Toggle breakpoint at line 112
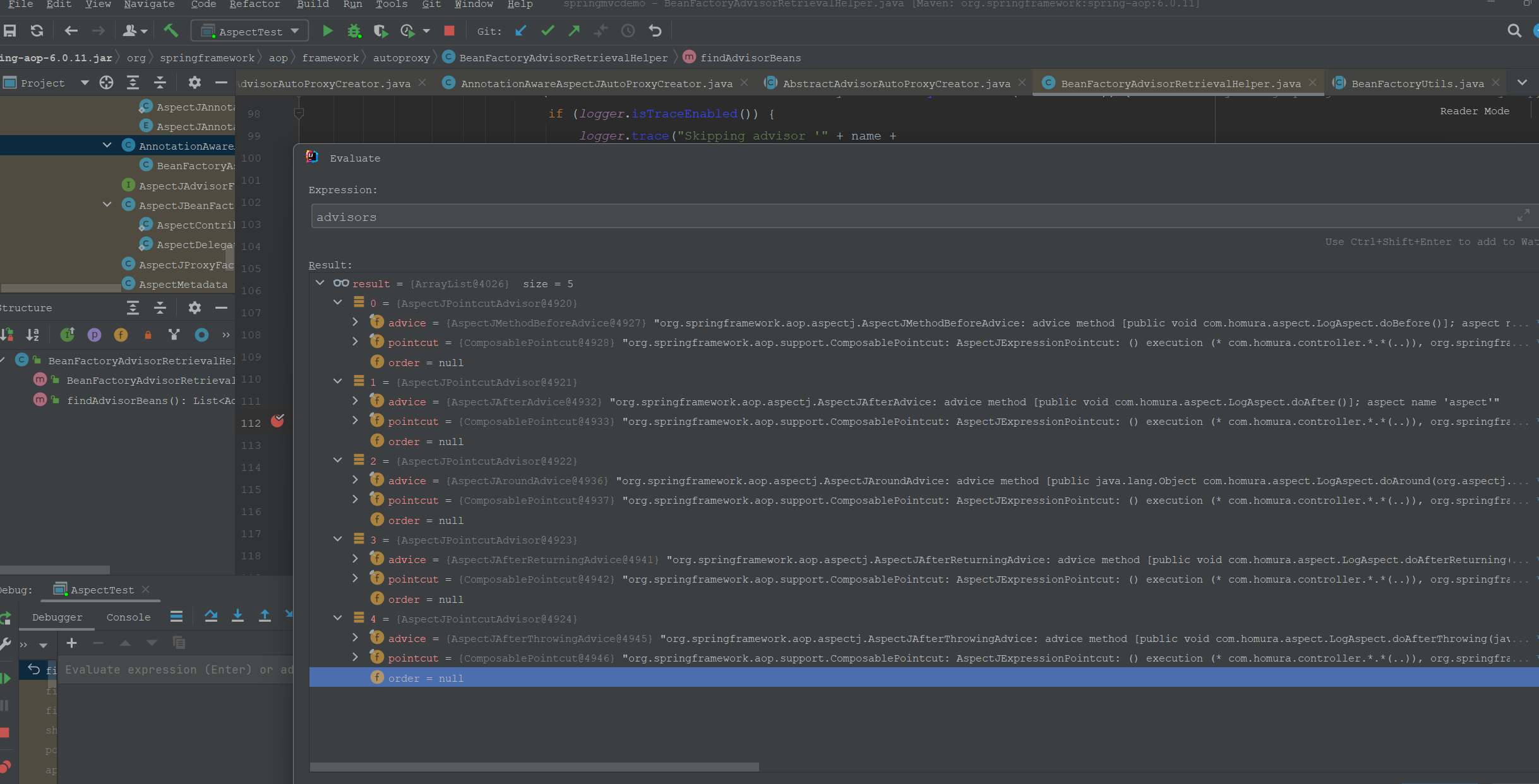 277,421
